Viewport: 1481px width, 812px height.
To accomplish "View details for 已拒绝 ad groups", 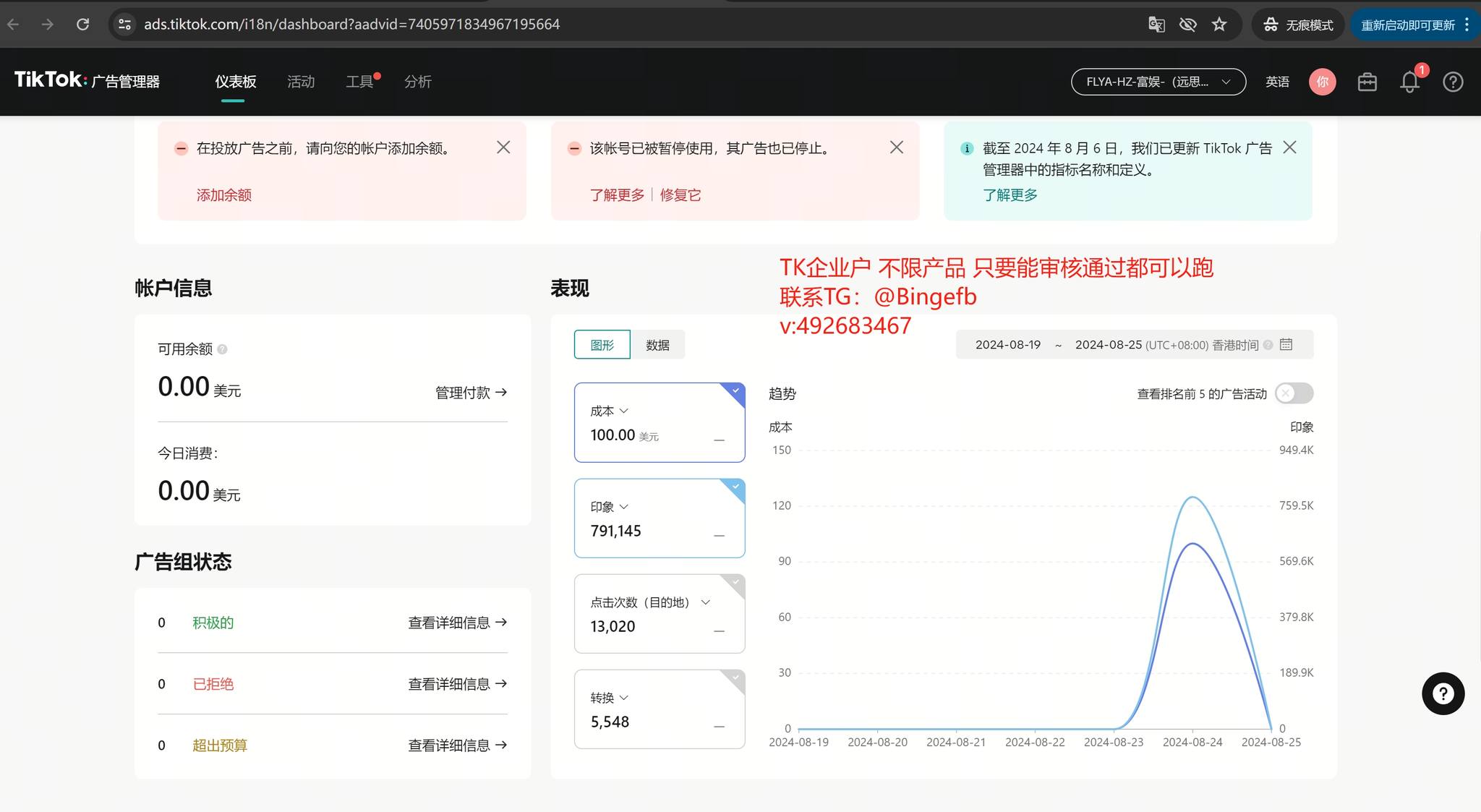I will click(x=457, y=684).
